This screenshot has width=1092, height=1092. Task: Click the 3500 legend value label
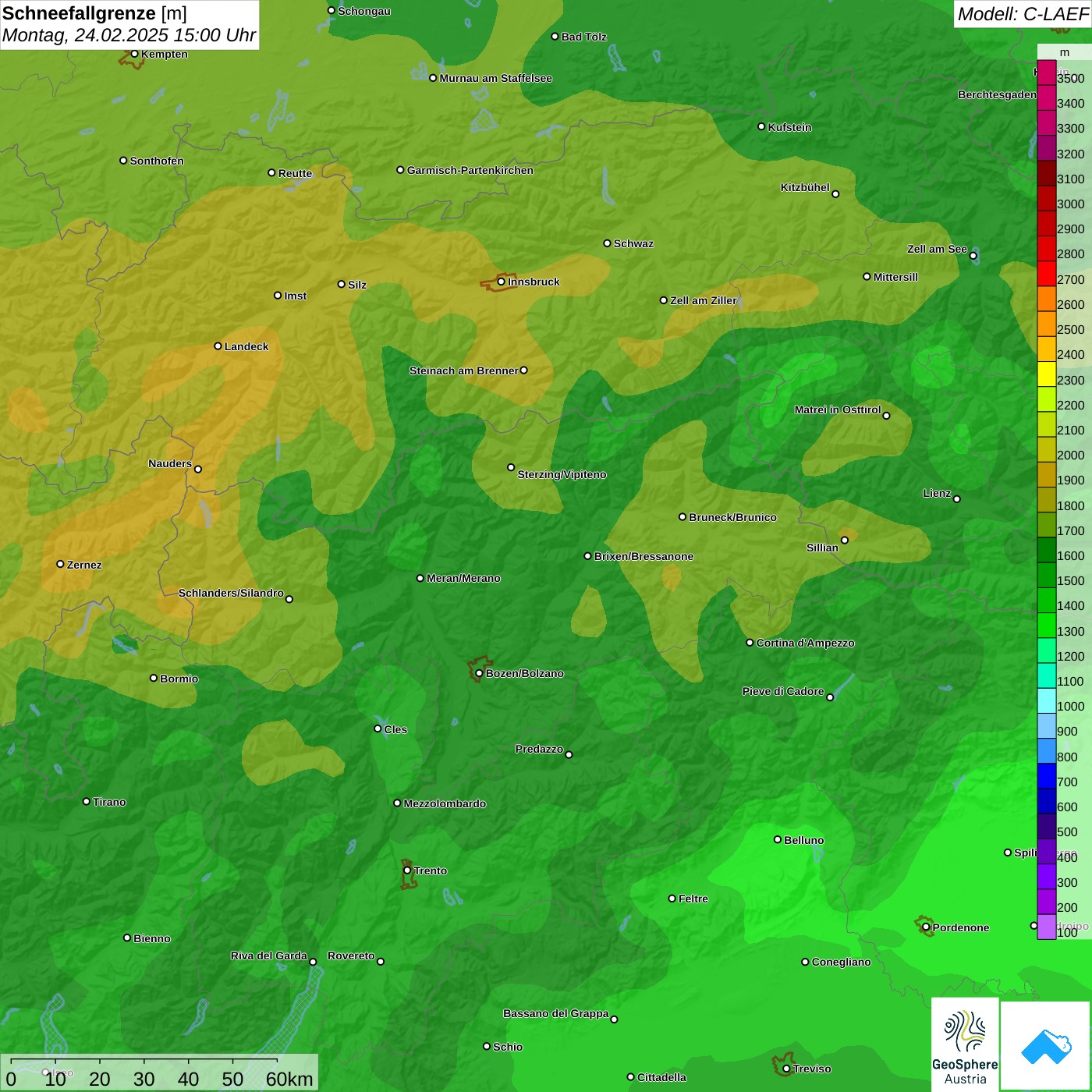[x=1071, y=79]
